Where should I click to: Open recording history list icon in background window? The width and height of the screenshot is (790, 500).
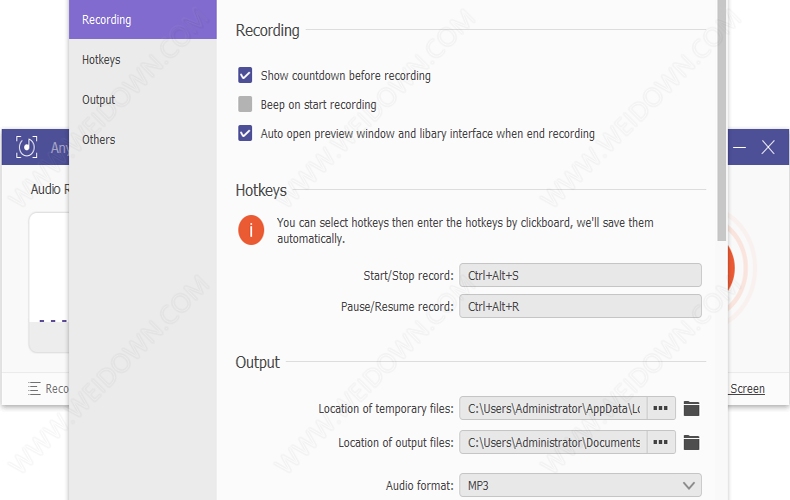34,389
